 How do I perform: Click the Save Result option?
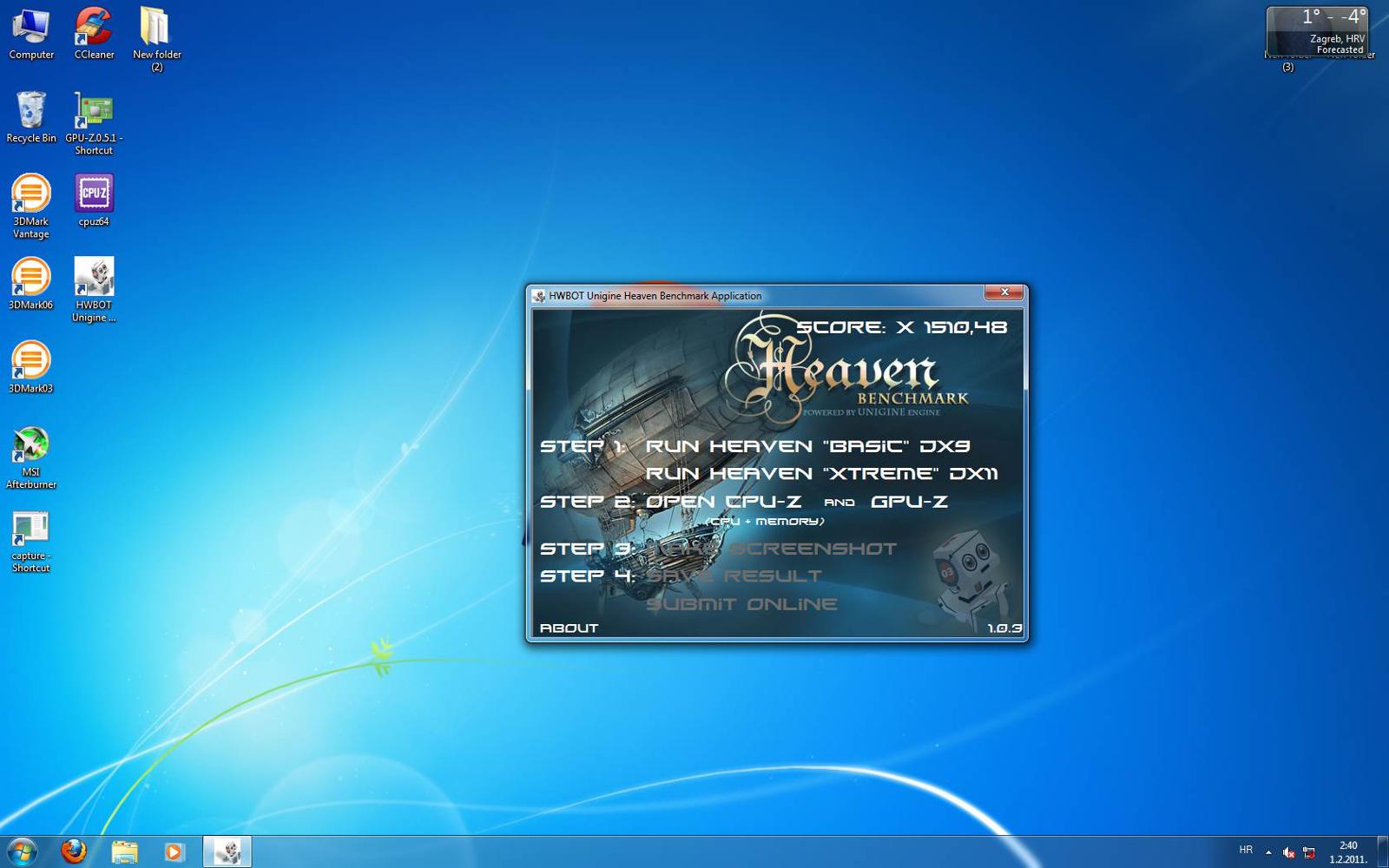734,576
